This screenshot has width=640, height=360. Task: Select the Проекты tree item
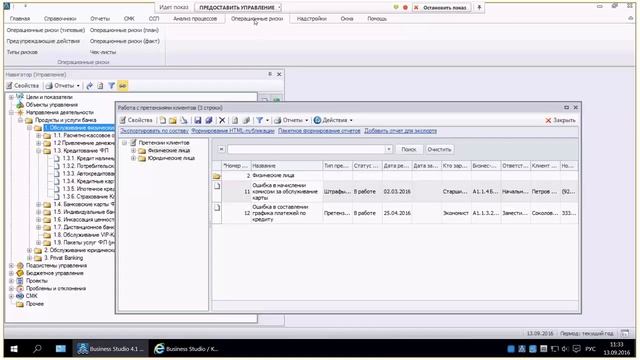coord(37,281)
